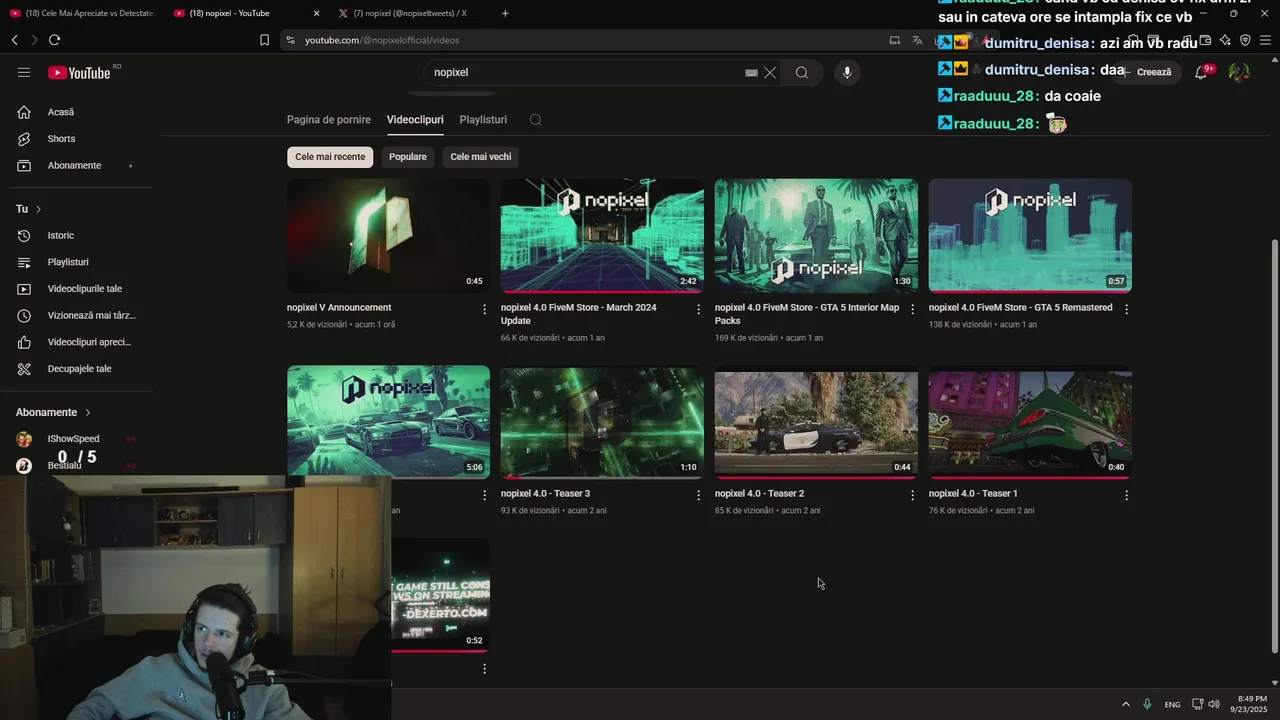Clear the nopixel search query
The image size is (1280, 720).
click(770, 73)
